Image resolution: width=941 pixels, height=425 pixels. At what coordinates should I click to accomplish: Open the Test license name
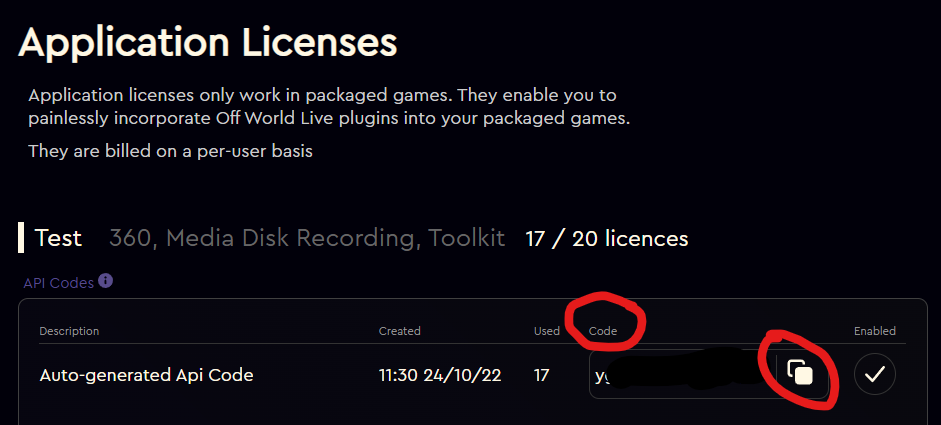(58, 238)
